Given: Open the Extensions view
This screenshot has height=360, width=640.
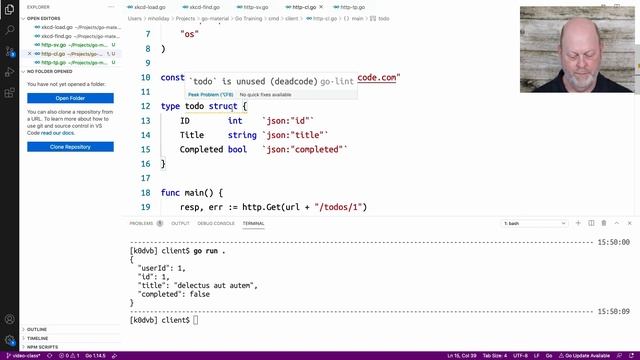Looking at the screenshot, I should tap(9, 93).
